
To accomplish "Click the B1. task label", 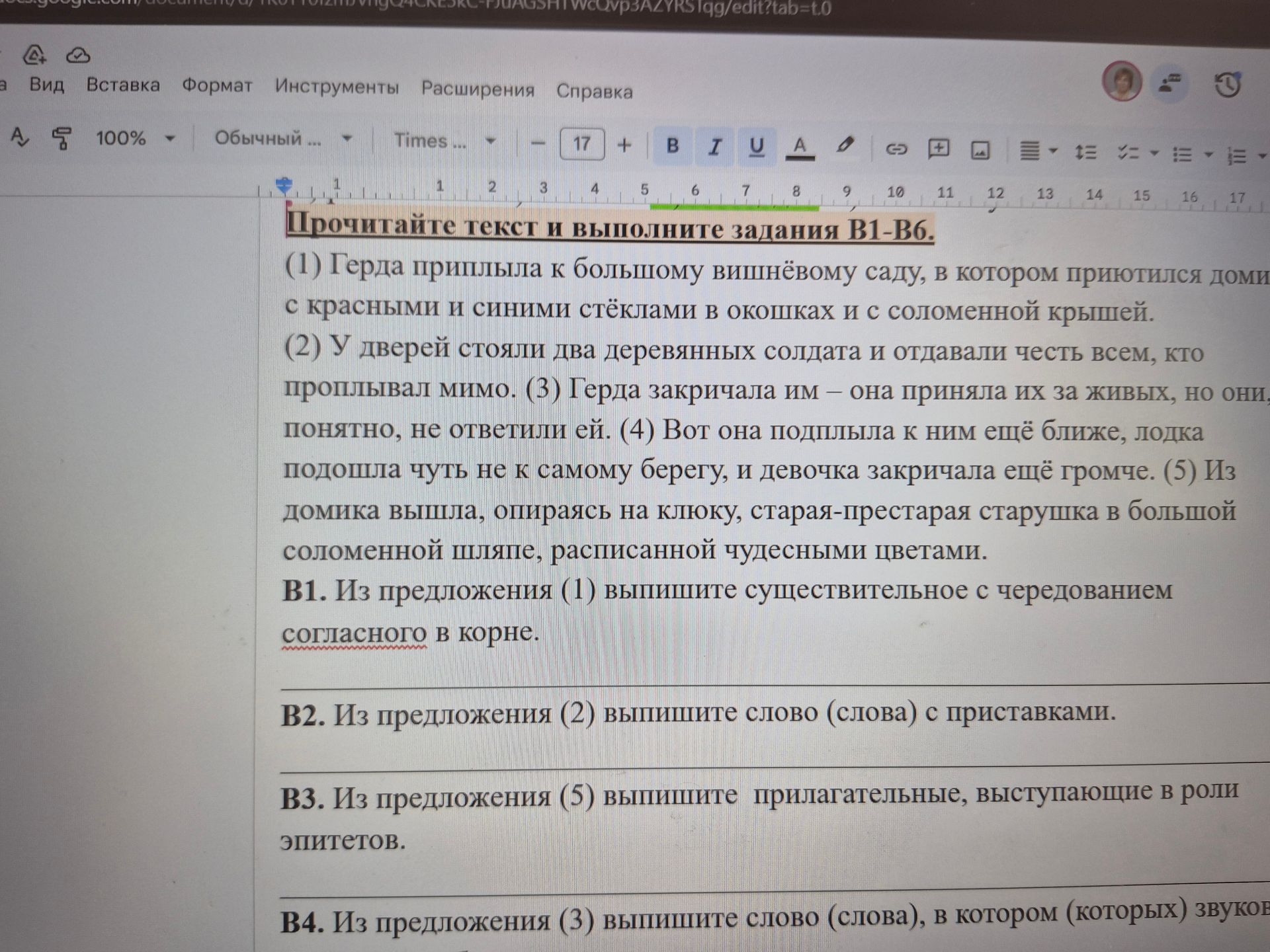I will (x=304, y=590).
